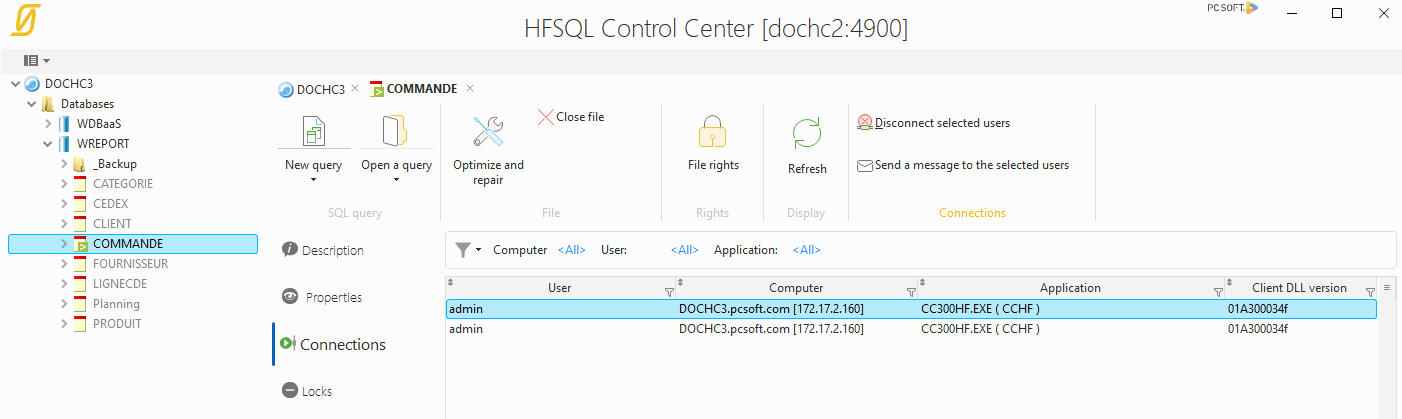Screen dimensions: 1402x419
Task: Click the Databases folder icon
Action: (x=47, y=104)
